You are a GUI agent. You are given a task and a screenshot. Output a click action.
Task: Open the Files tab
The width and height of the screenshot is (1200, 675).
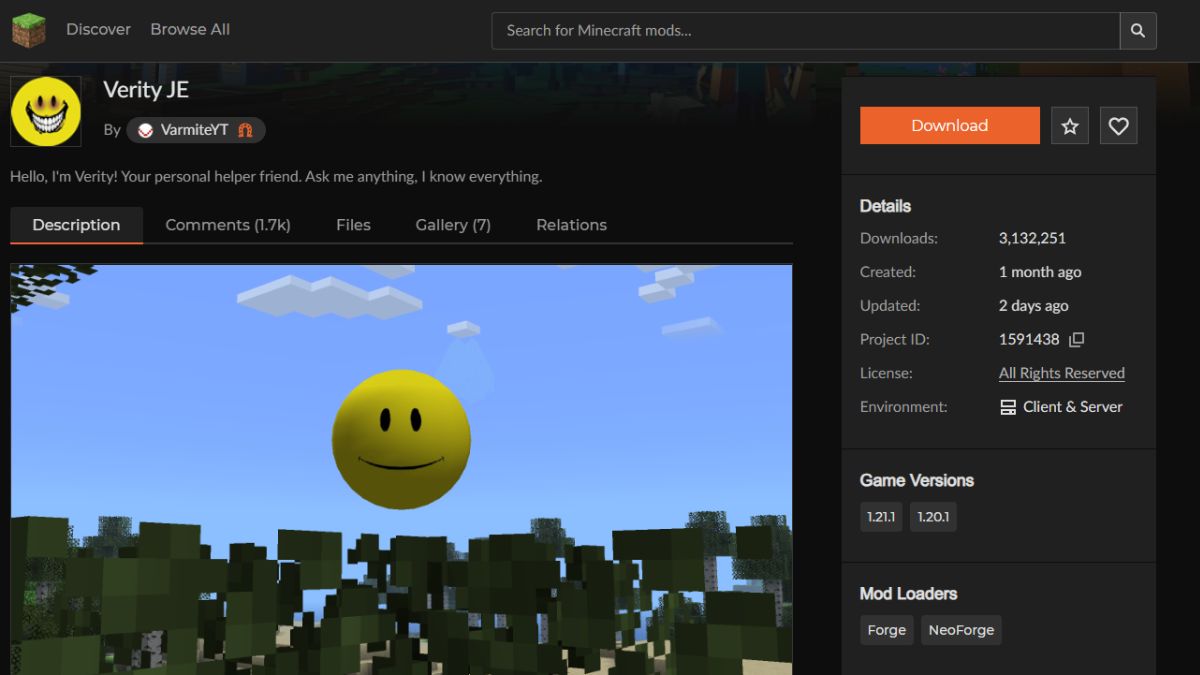click(x=353, y=225)
